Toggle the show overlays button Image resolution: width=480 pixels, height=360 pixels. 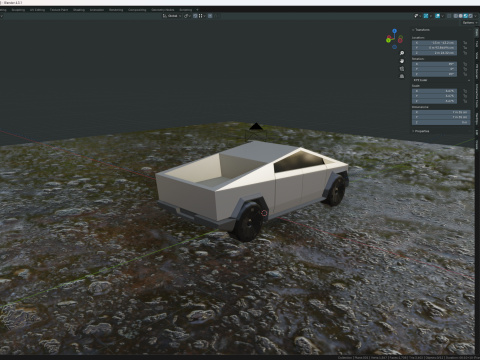(x=437, y=16)
